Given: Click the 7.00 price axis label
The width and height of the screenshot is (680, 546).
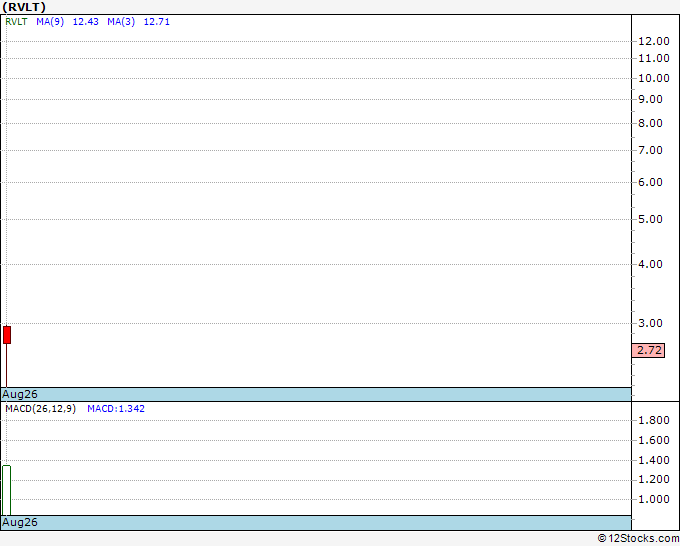Looking at the screenshot, I should click(x=650, y=150).
